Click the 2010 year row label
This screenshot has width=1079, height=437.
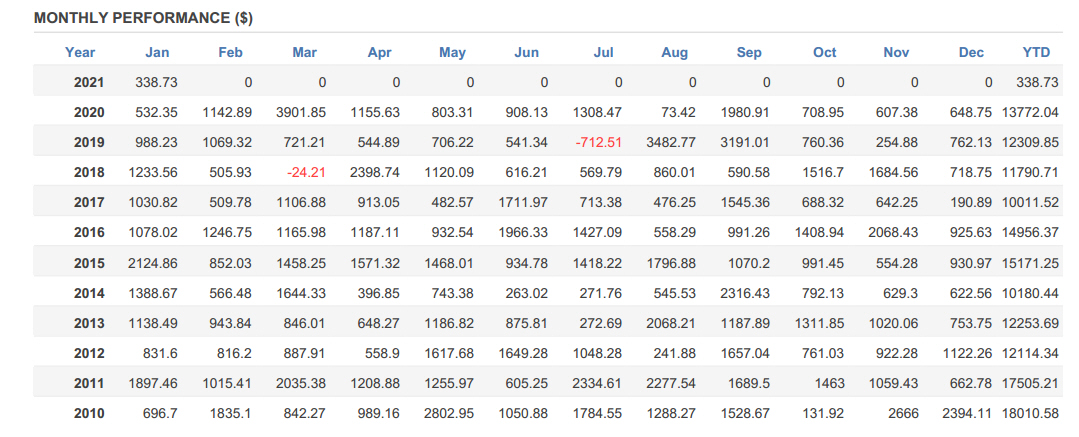coord(89,414)
